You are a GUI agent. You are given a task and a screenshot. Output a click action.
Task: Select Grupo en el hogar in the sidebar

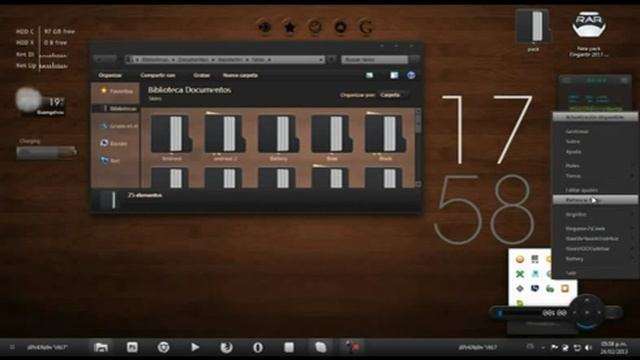click(x=119, y=126)
